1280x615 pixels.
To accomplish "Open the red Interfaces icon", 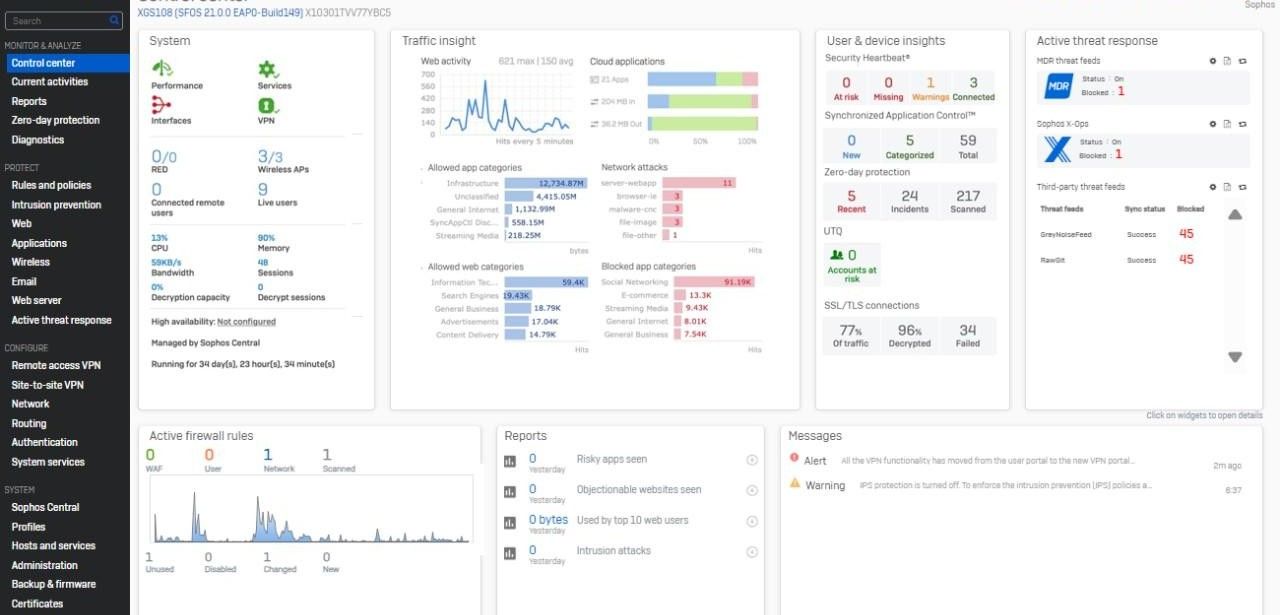I will pos(161,105).
